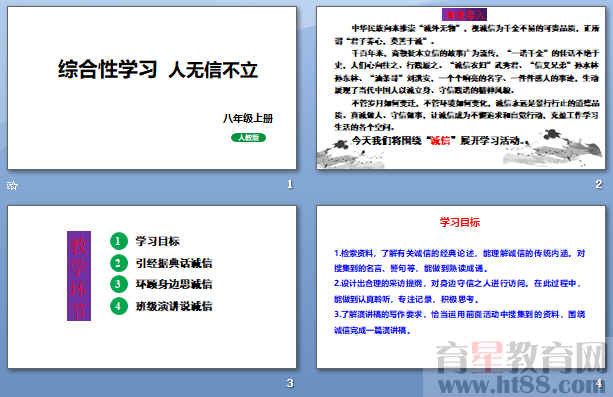Click the green circle number 4 icon
The height and width of the screenshot is (397, 613).
click(x=119, y=306)
